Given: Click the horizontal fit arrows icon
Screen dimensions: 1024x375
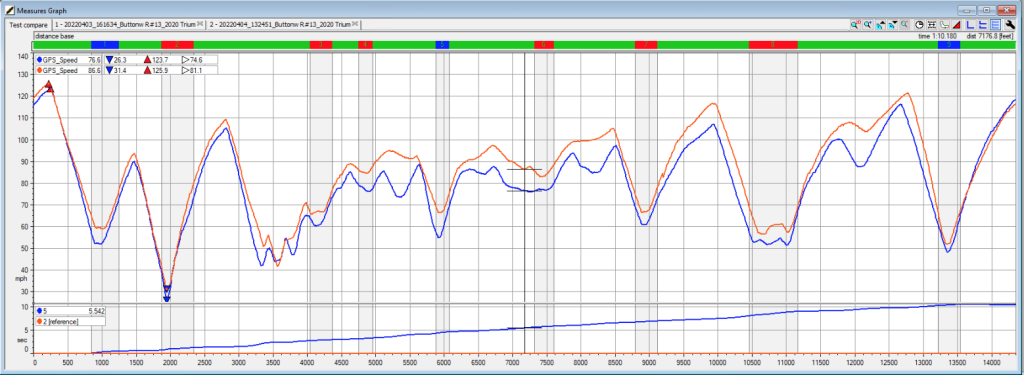Looking at the screenshot, I should 931,24.
